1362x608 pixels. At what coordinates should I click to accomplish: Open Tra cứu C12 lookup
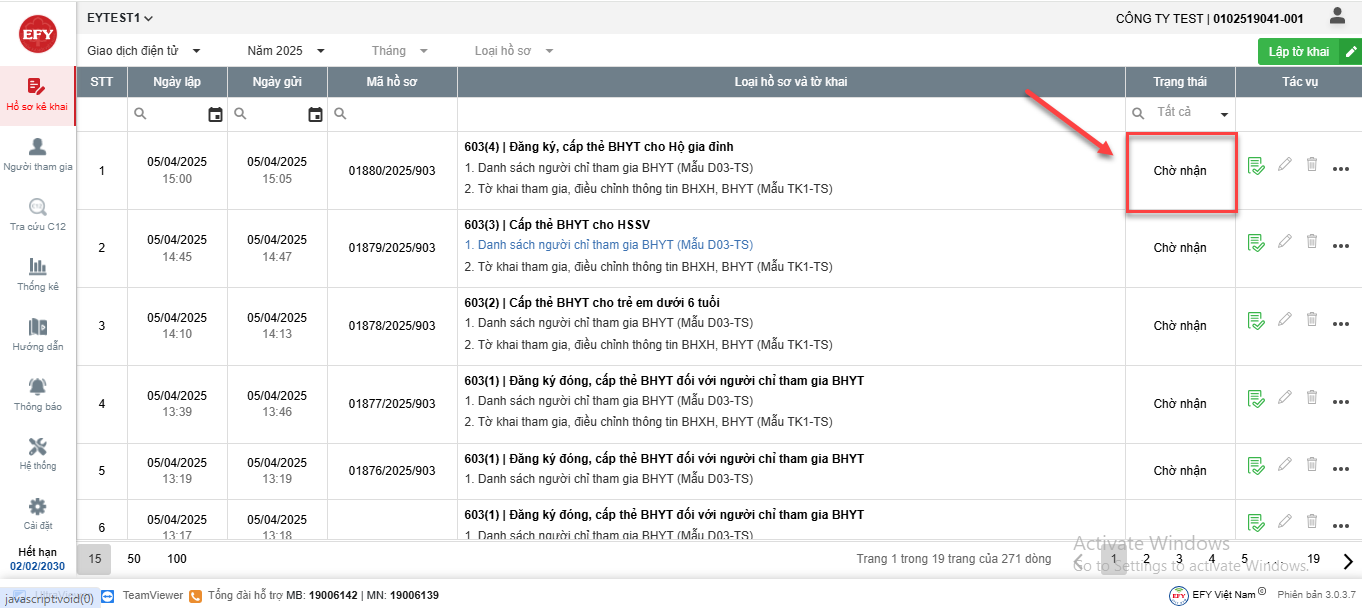tap(38, 214)
